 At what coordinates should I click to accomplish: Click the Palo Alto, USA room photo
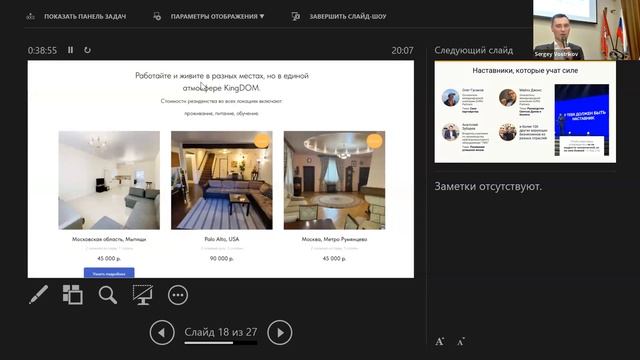222,180
